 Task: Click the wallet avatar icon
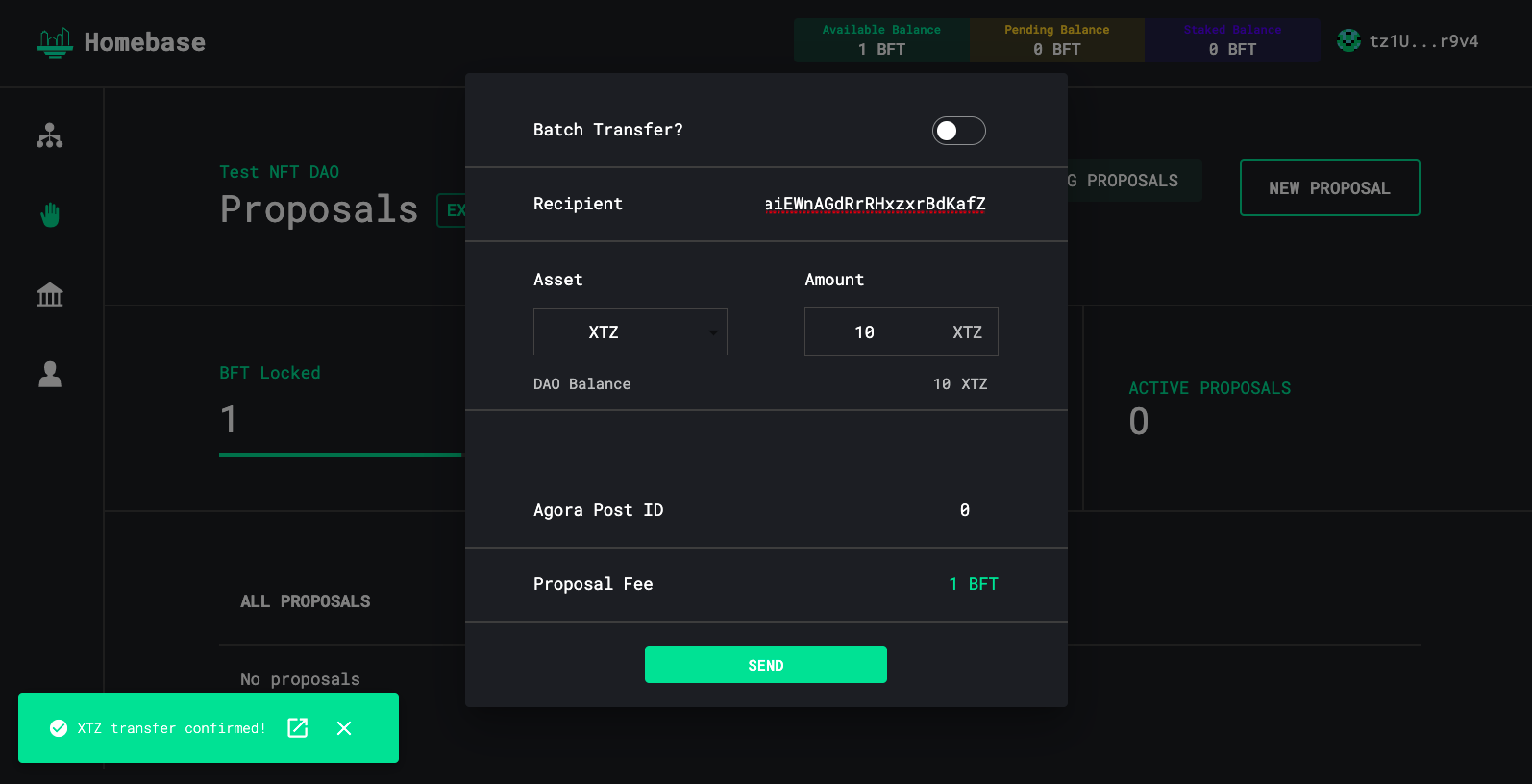click(1348, 40)
